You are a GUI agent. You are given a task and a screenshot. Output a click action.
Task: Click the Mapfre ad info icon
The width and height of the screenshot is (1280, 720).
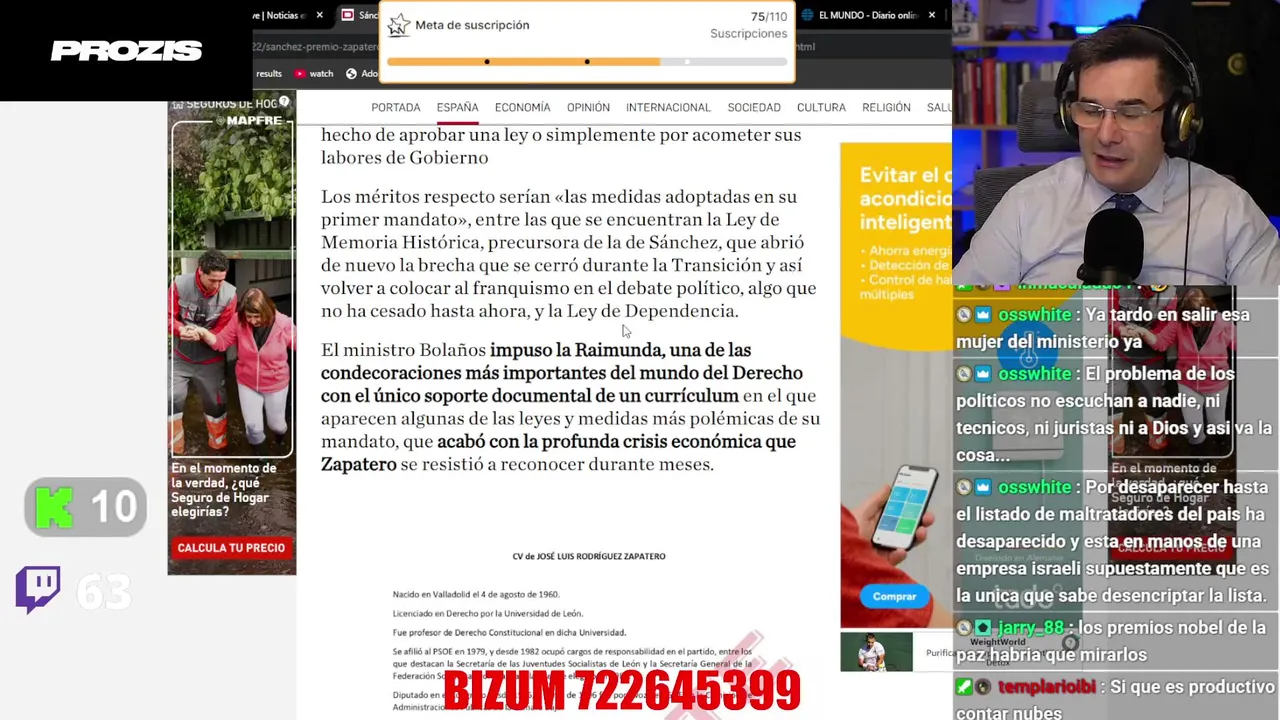point(285,102)
